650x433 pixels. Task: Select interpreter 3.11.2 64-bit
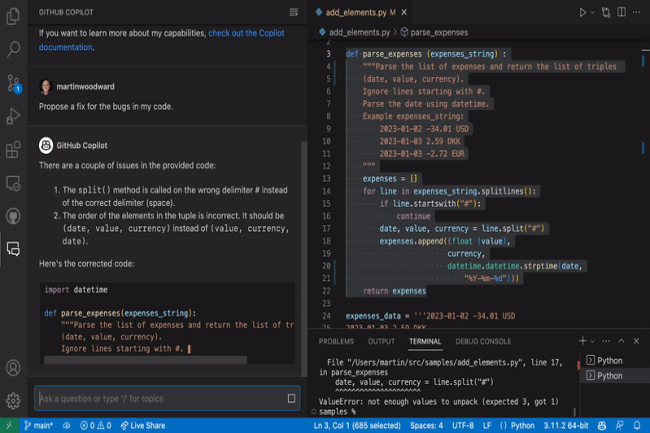pos(566,426)
